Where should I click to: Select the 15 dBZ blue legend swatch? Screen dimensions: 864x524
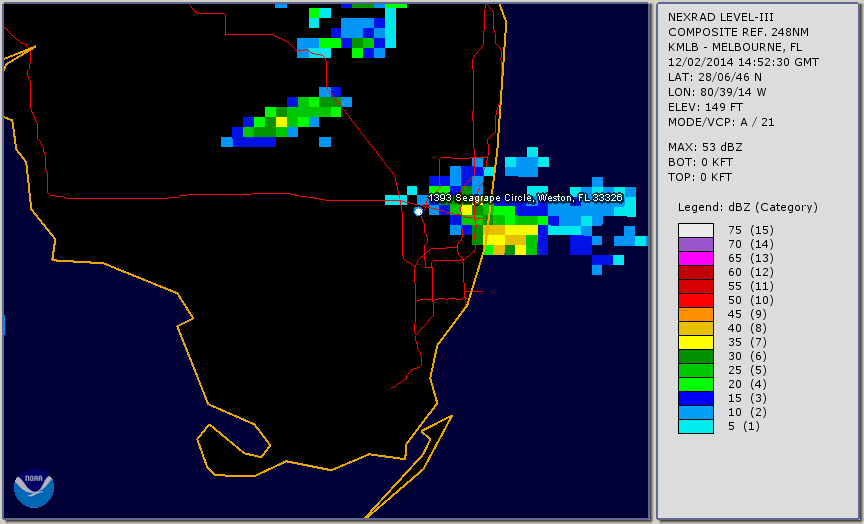click(696, 398)
